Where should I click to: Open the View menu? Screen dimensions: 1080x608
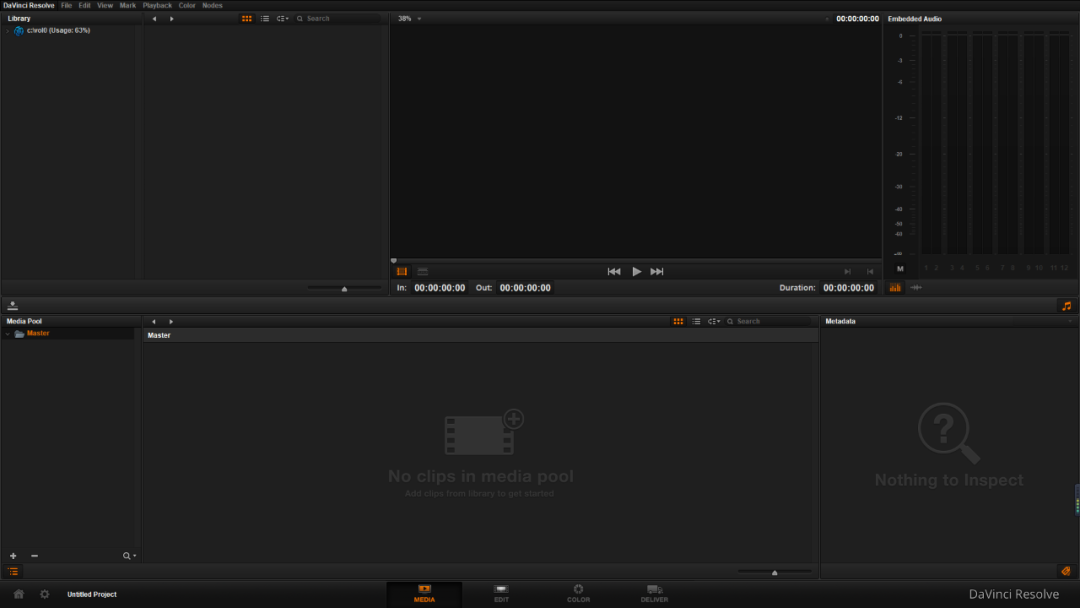pyautogui.click(x=105, y=6)
